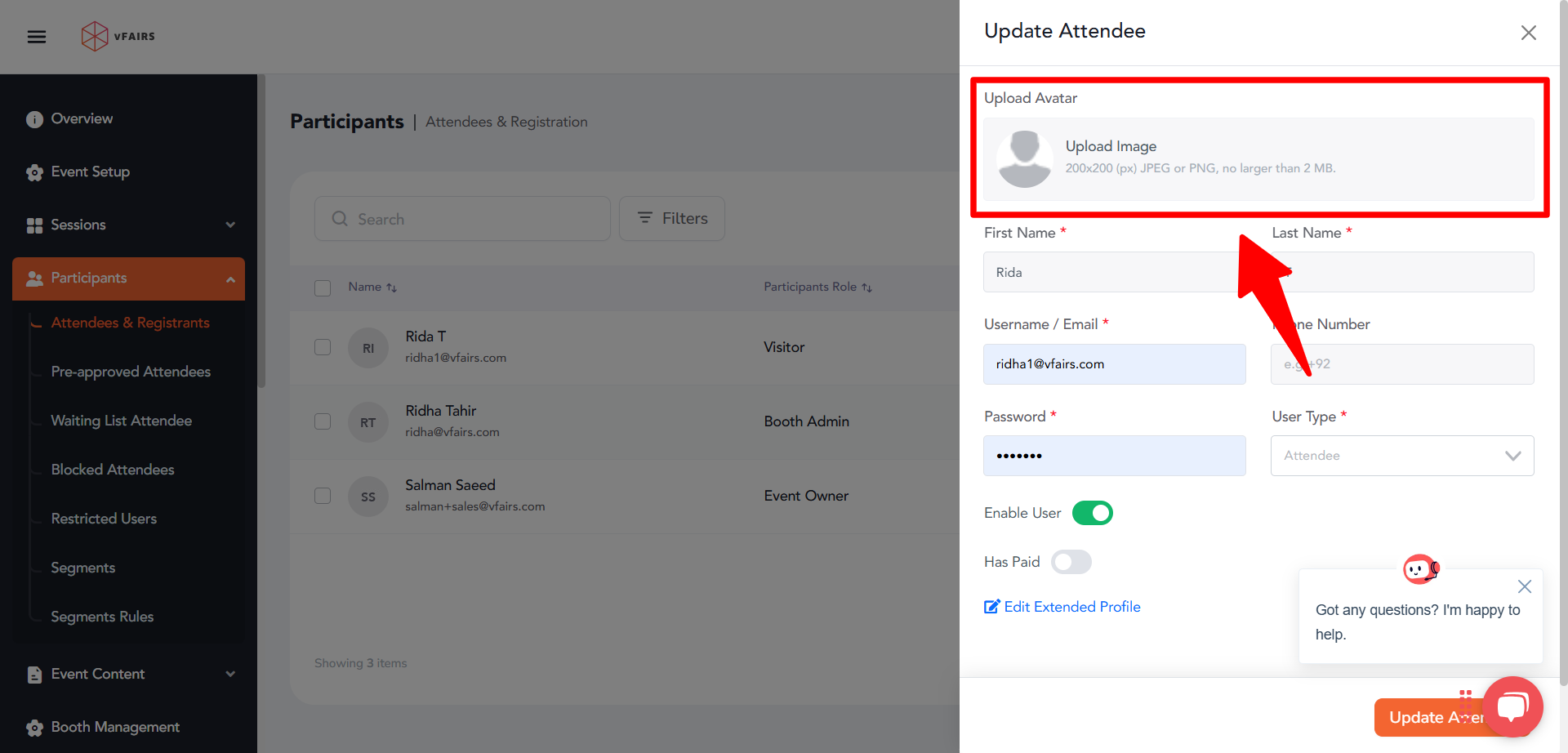1568x753 pixels.
Task: Select the Participants people icon
Action: pos(34,278)
